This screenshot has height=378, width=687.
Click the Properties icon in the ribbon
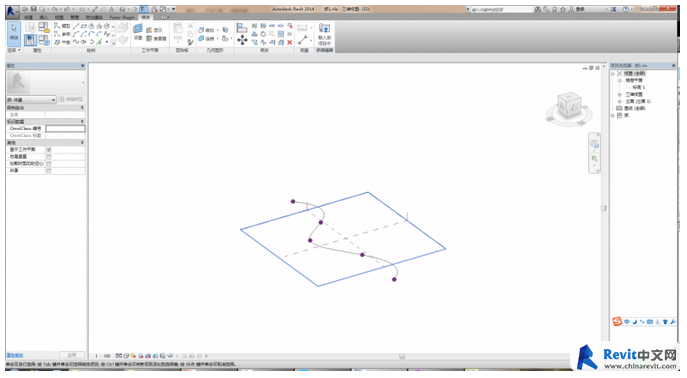pyautogui.click(x=30, y=40)
